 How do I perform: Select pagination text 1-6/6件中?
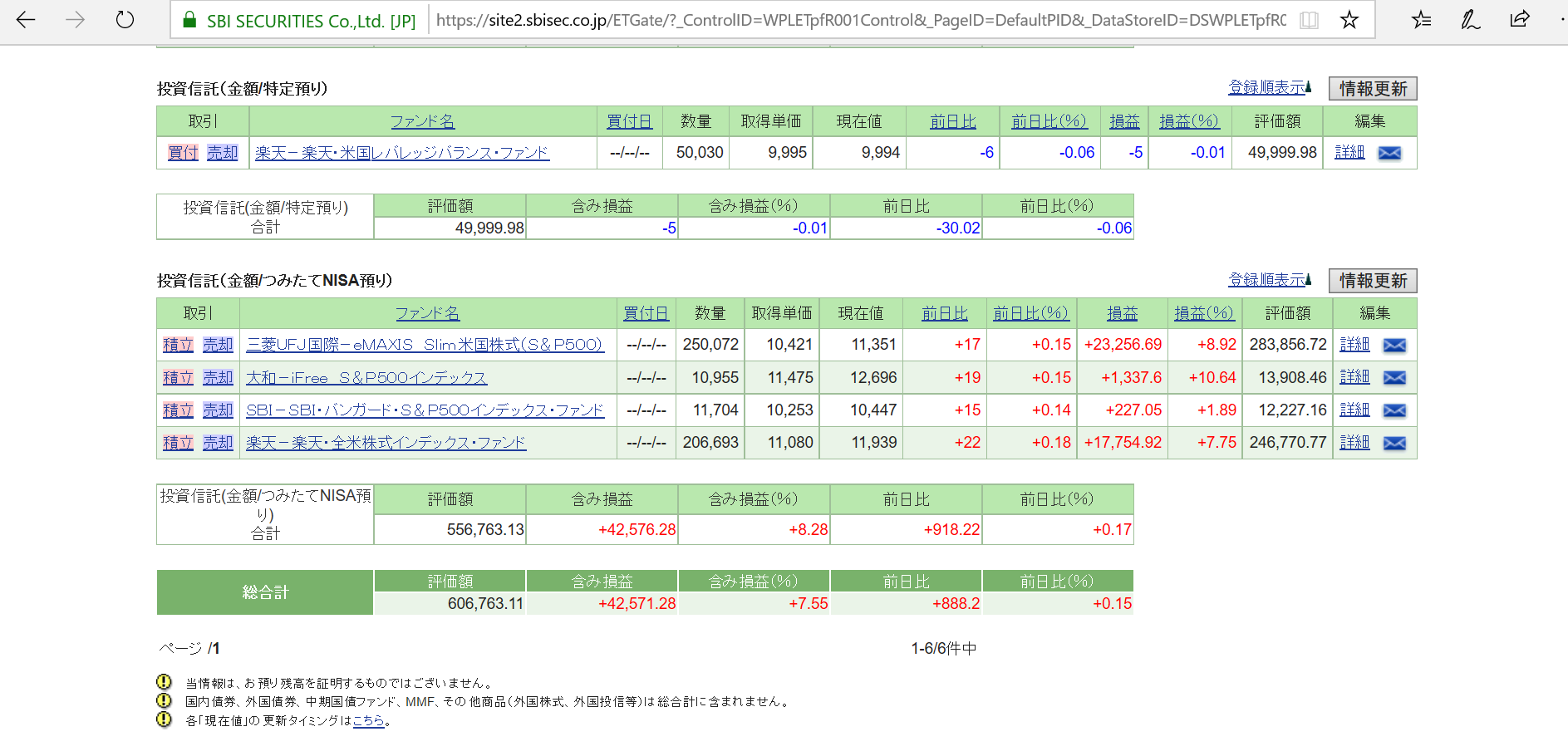pos(944,649)
